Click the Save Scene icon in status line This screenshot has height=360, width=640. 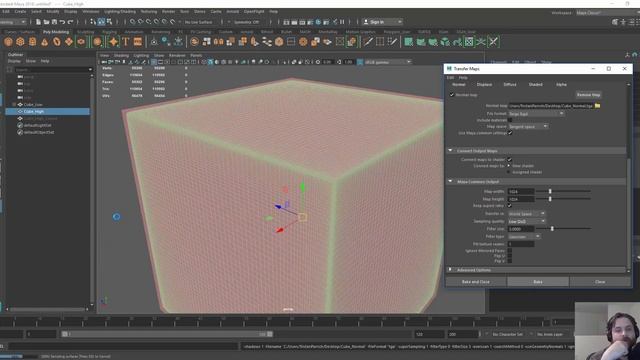(x=54, y=22)
